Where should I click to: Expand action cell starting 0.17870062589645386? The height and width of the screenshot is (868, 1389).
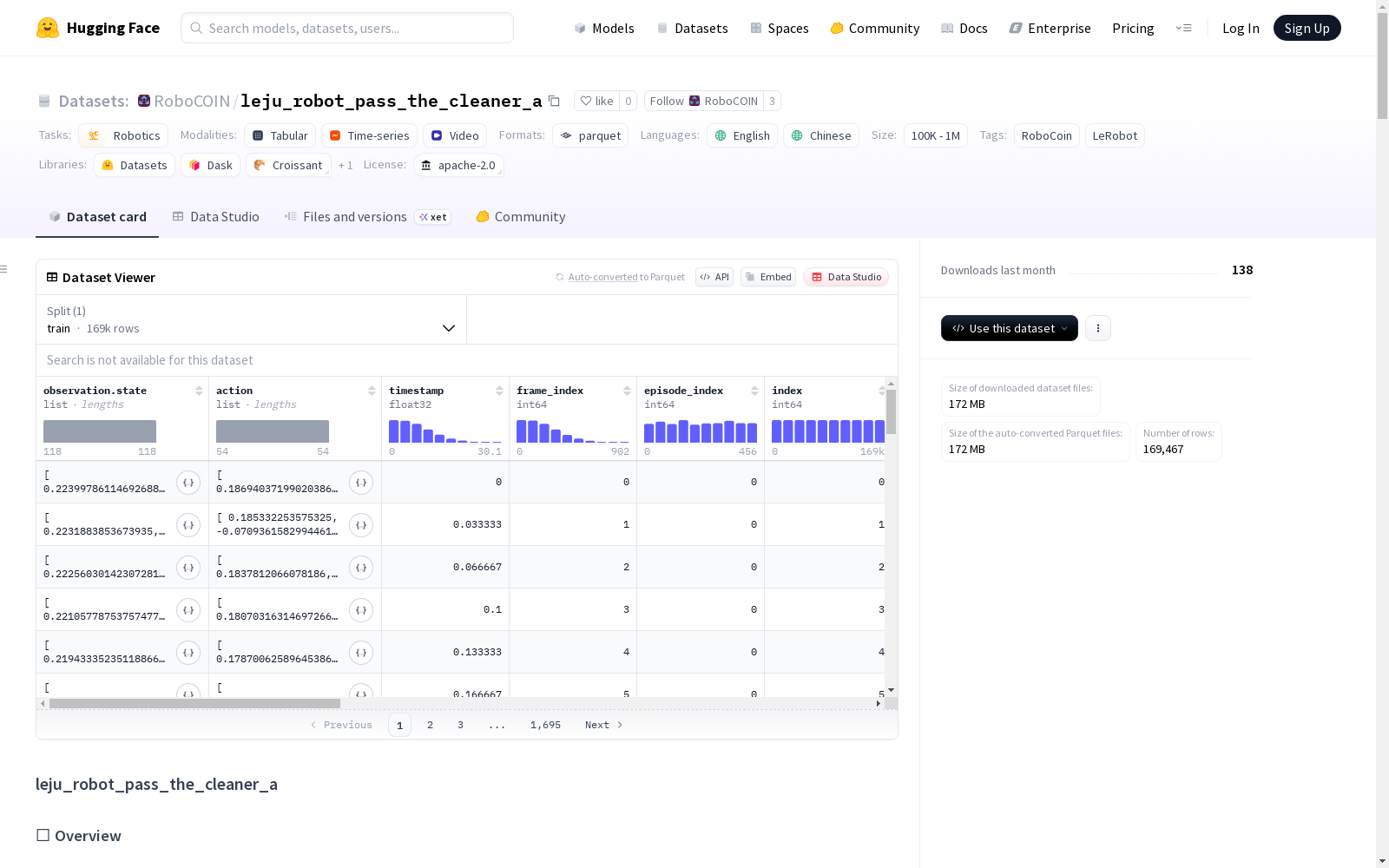[361, 653]
